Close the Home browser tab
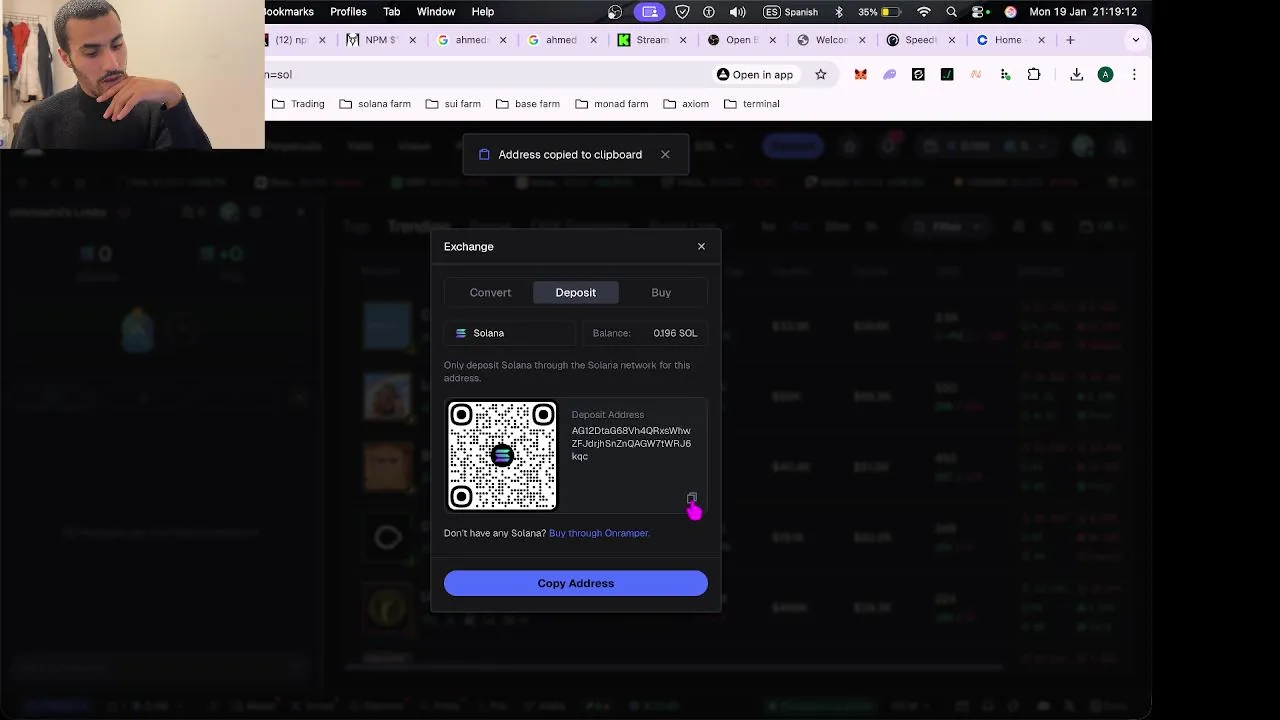The image size is (1280, 720). [1041, 40]
